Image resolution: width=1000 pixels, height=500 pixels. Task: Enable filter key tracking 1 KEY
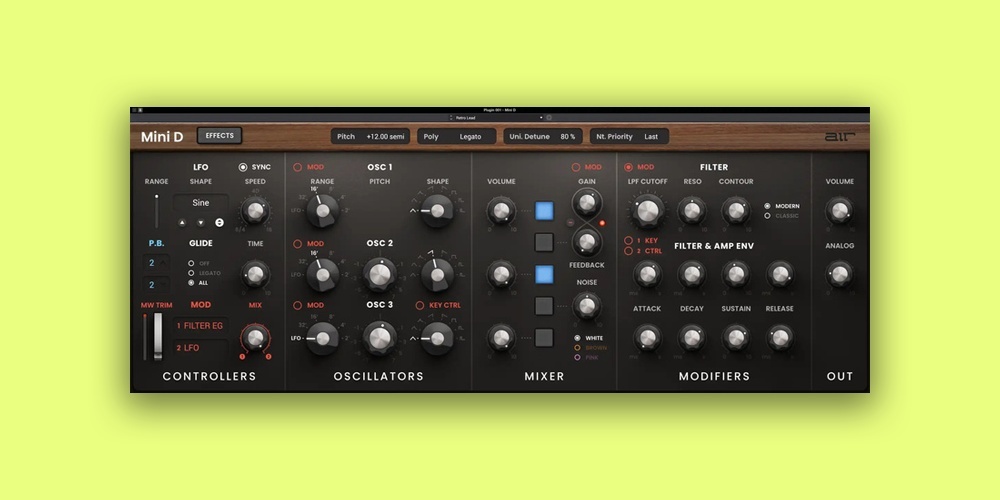(642, 240)
